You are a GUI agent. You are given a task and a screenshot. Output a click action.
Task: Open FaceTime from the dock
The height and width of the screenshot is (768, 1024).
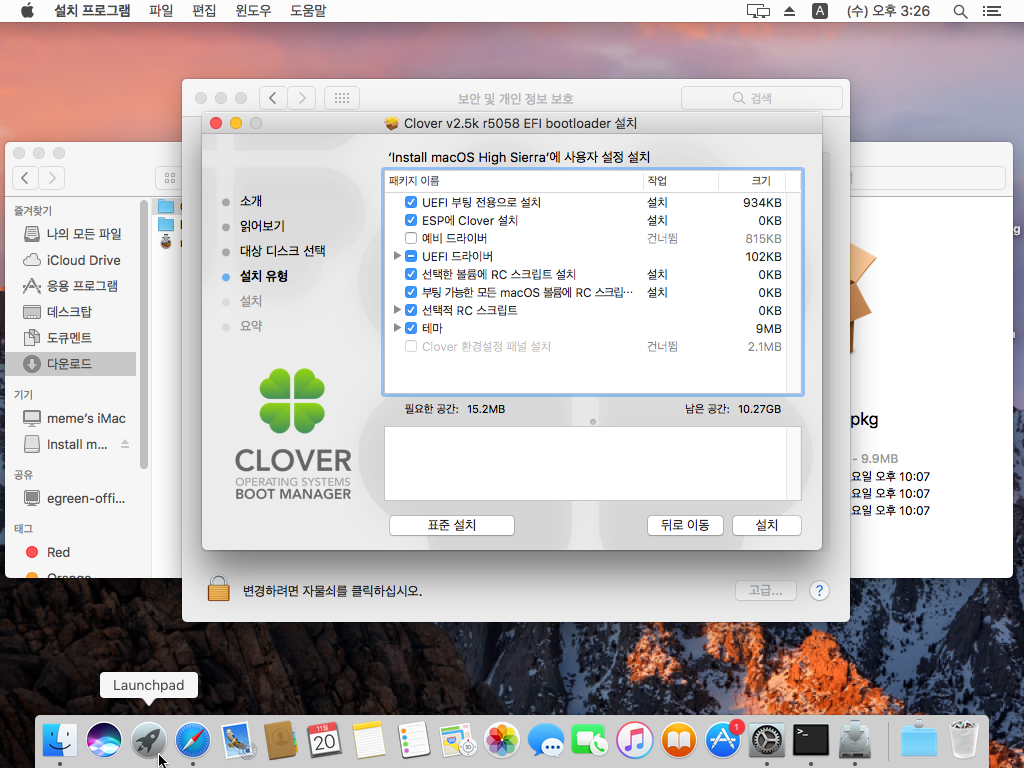pos(590,740)
